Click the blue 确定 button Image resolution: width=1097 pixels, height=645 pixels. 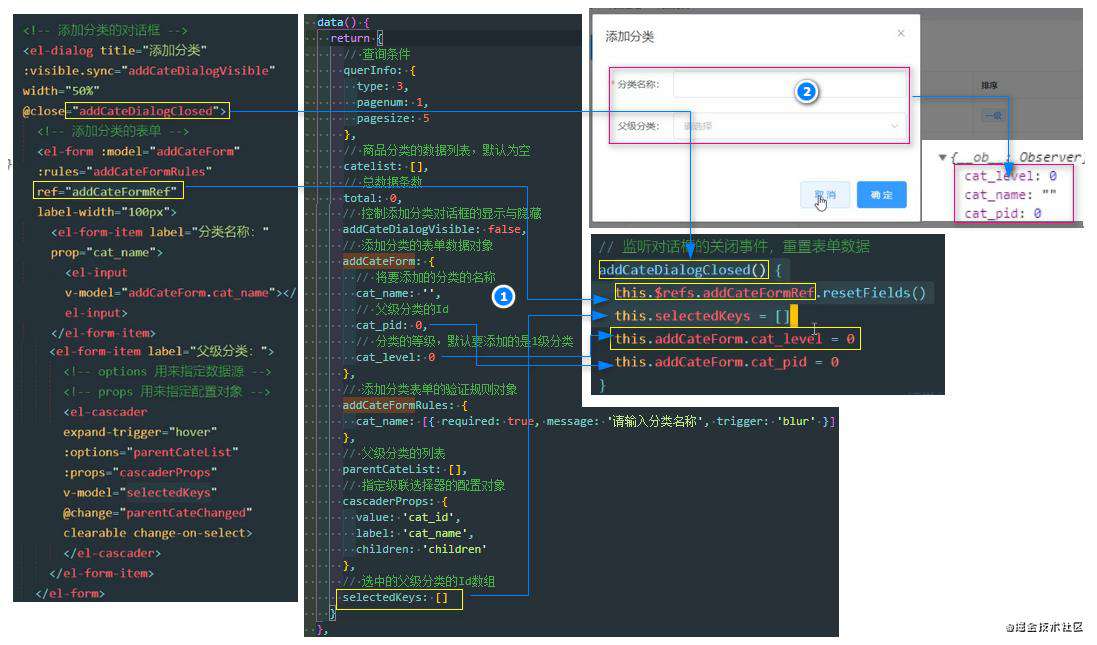882,194
